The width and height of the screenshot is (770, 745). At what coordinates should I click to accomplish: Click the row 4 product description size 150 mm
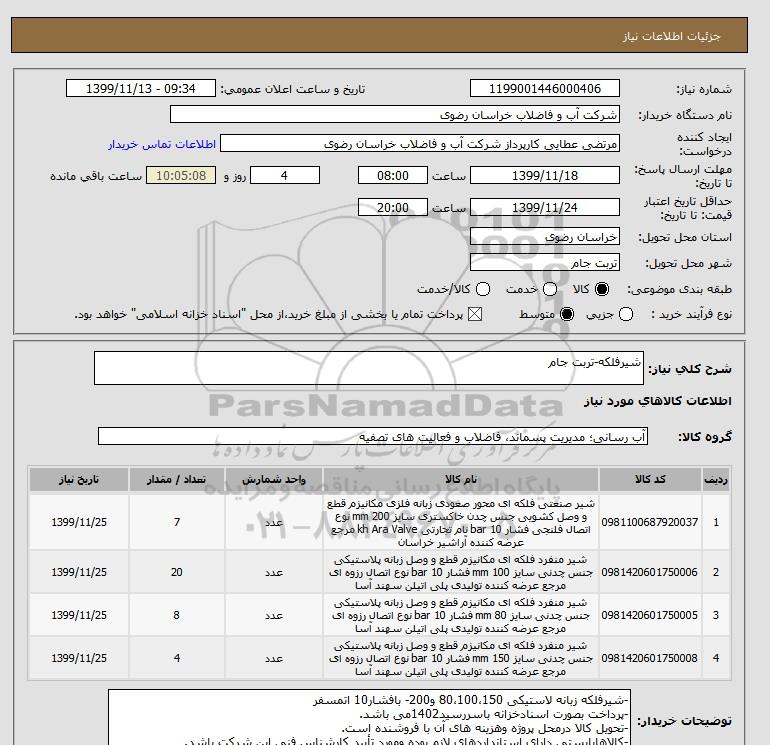point(461,658)
